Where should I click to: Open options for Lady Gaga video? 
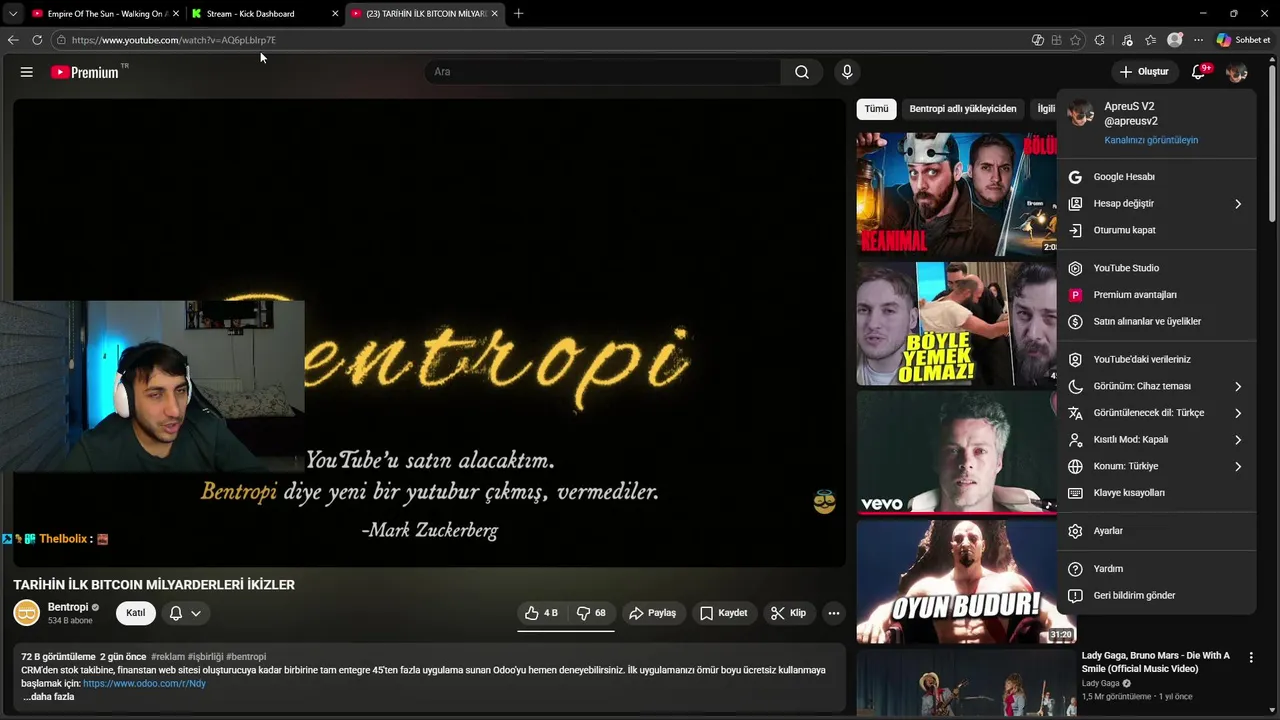pos(1251,657)
